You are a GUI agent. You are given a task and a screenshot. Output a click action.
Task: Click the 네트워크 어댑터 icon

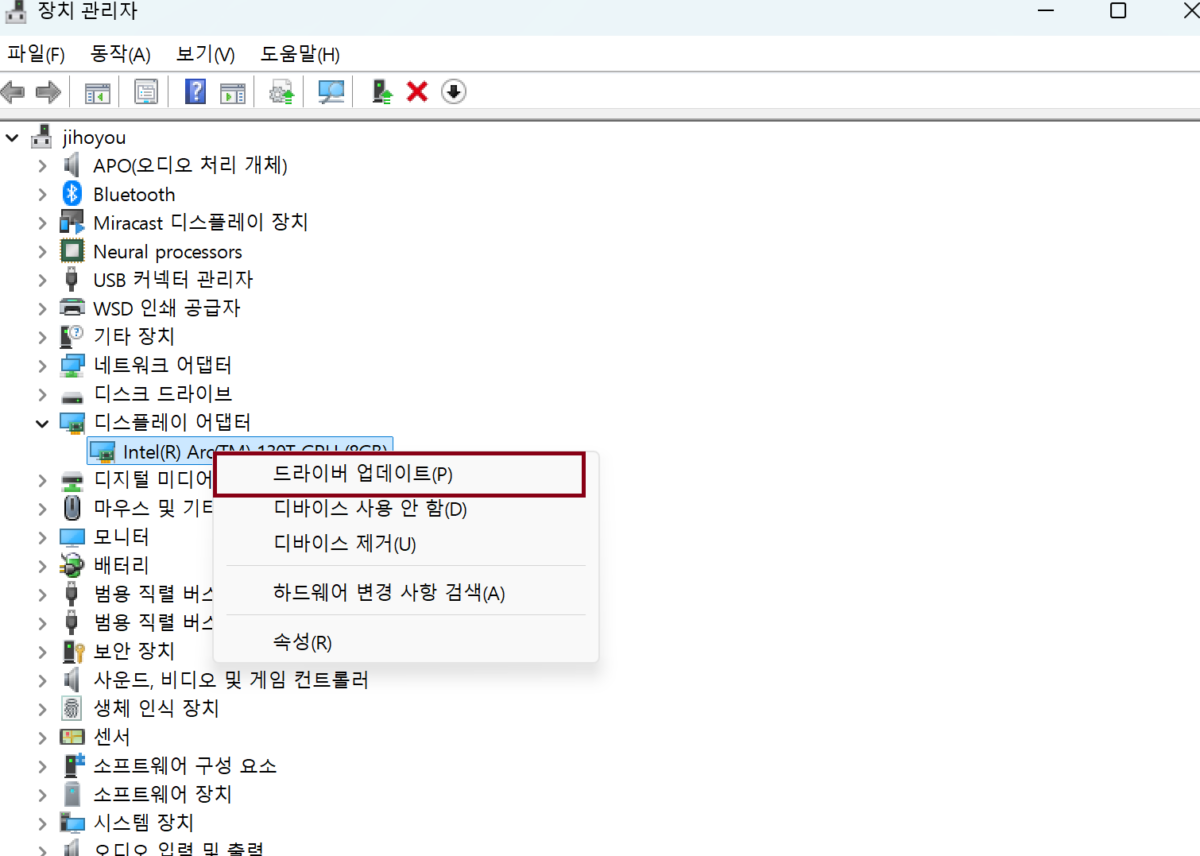[x=72, y=365]
